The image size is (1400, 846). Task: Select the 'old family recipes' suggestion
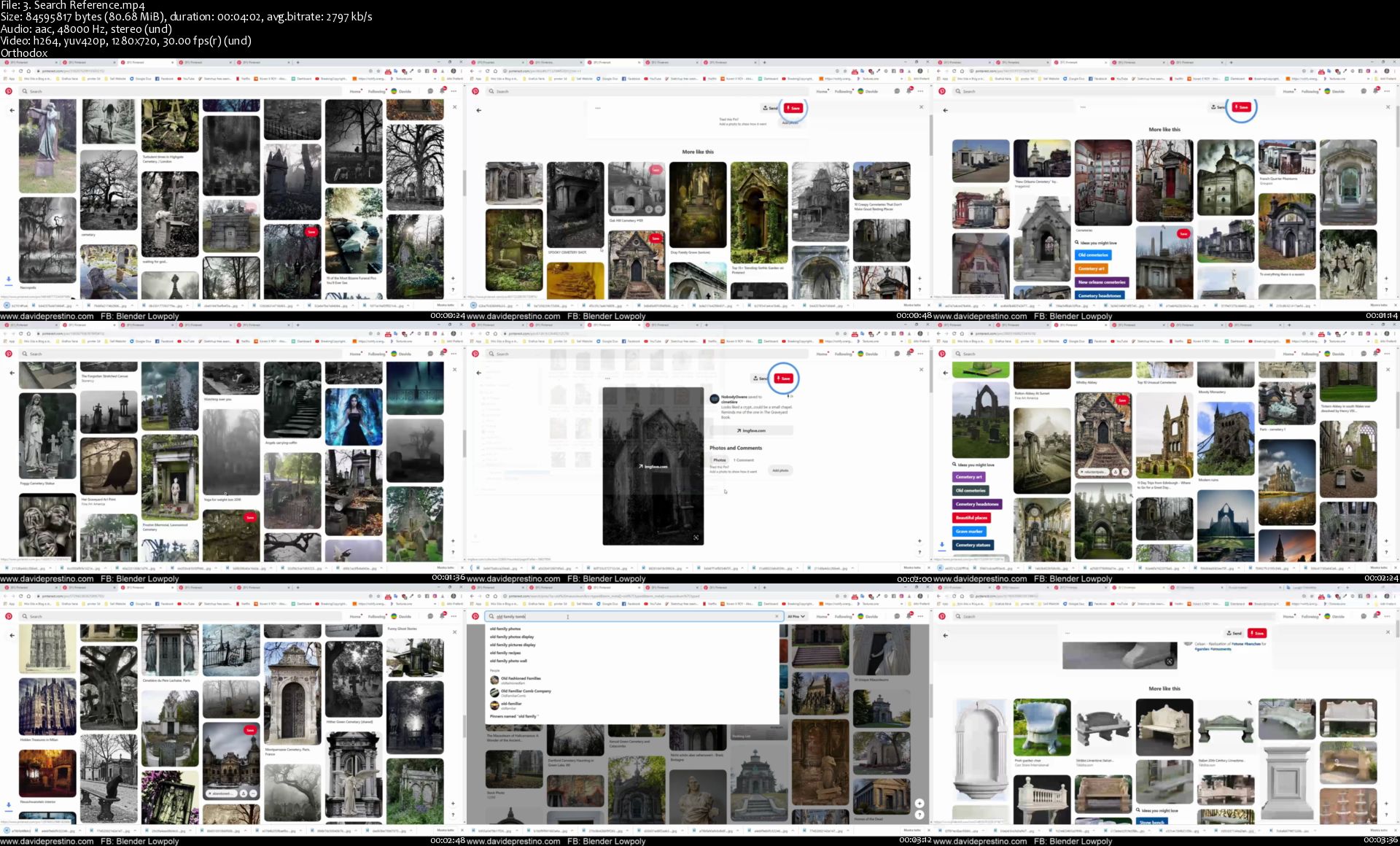(x=505, y=653)
